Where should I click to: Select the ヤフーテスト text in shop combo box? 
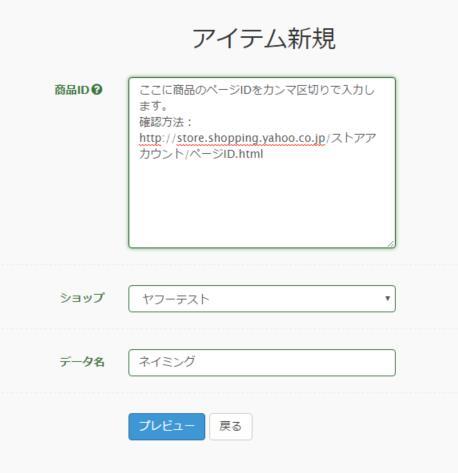[175, 299]
